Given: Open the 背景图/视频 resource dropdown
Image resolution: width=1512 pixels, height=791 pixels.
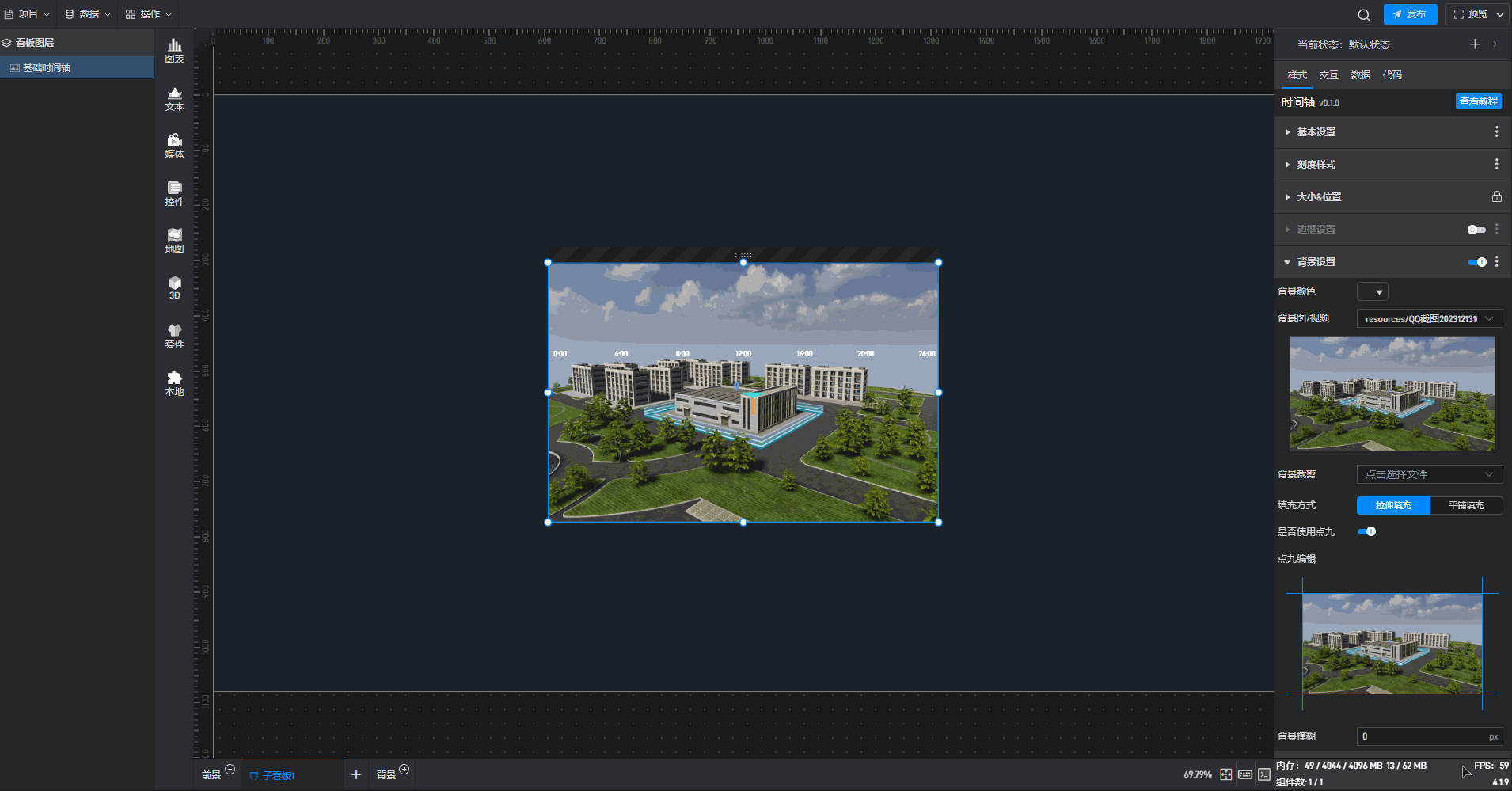Looking at the screenshot, I should [1429, 318].
